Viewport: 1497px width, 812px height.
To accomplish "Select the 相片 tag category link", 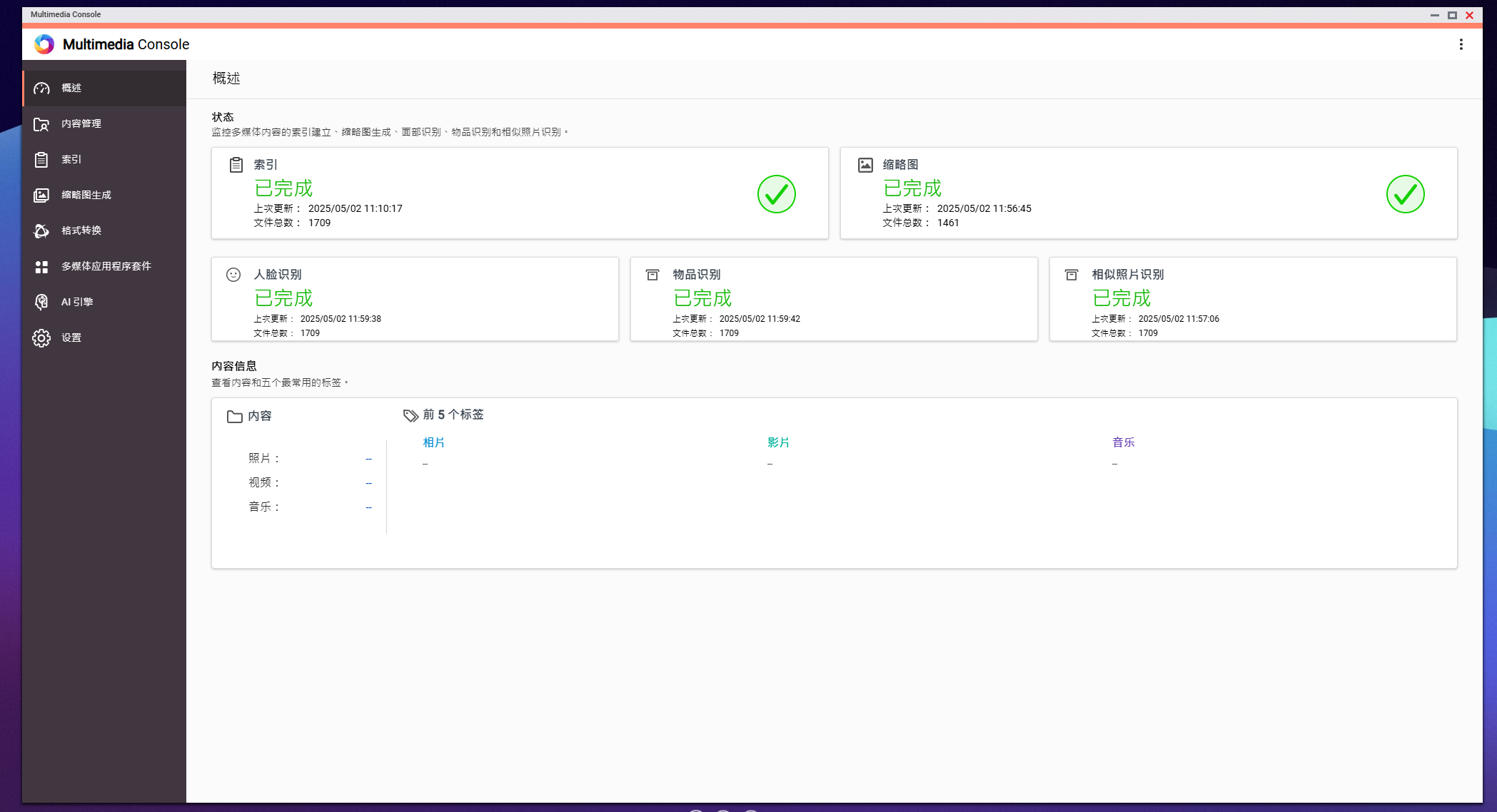I will 433,442.
